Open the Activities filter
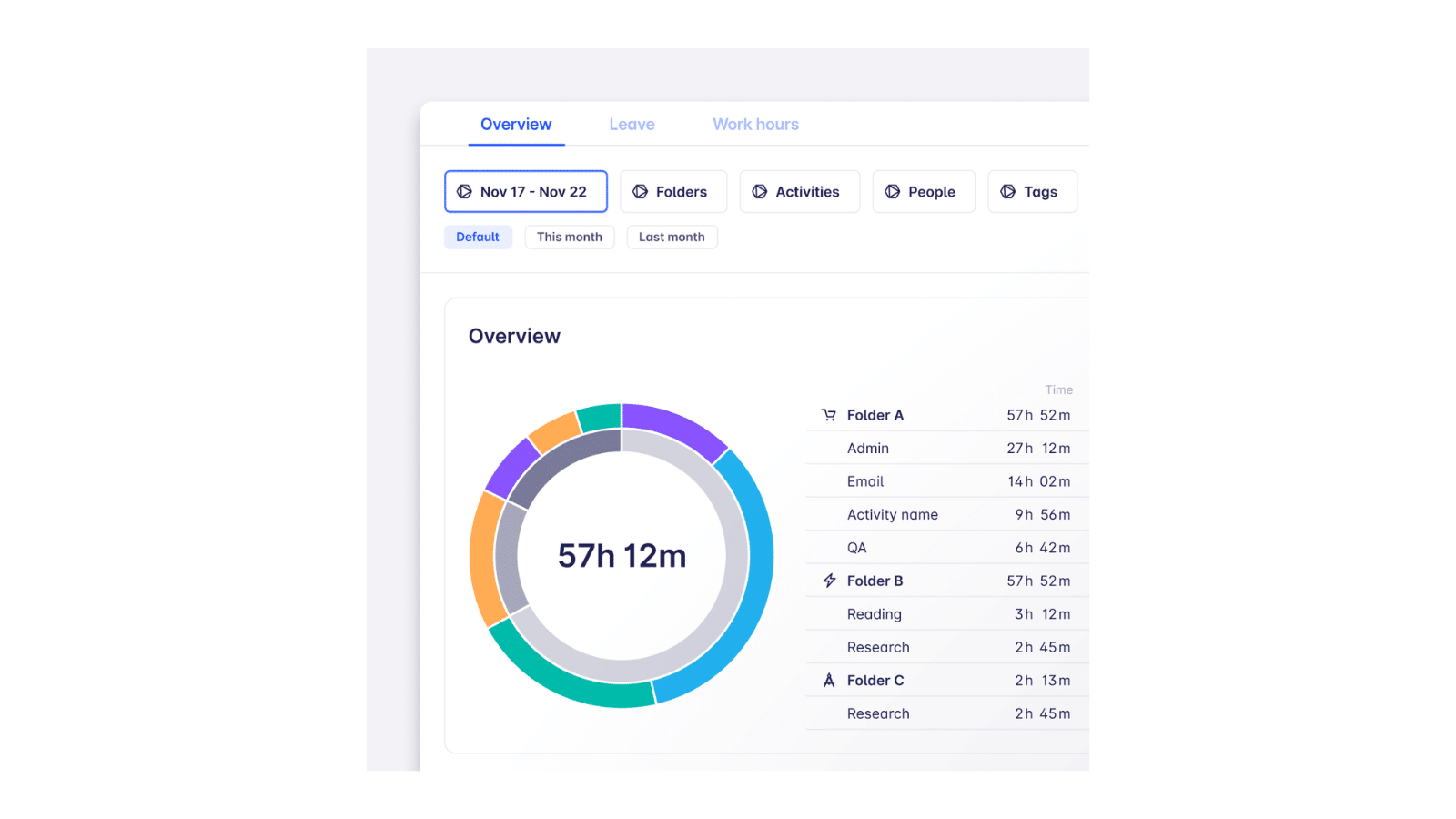This screenshot has height=819, width=1456. [x=800, y=192]
